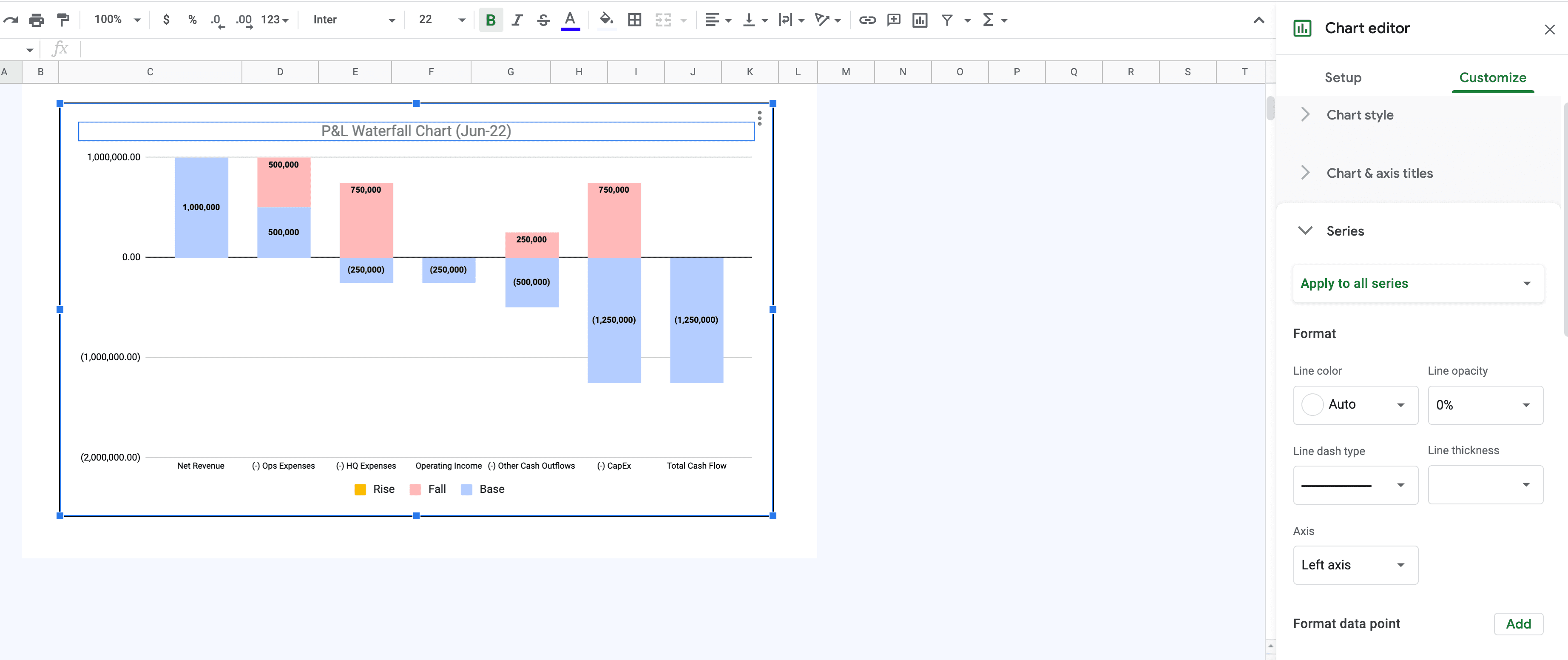Click vertical scrollbar thumb of sheet

(1270, 108)
